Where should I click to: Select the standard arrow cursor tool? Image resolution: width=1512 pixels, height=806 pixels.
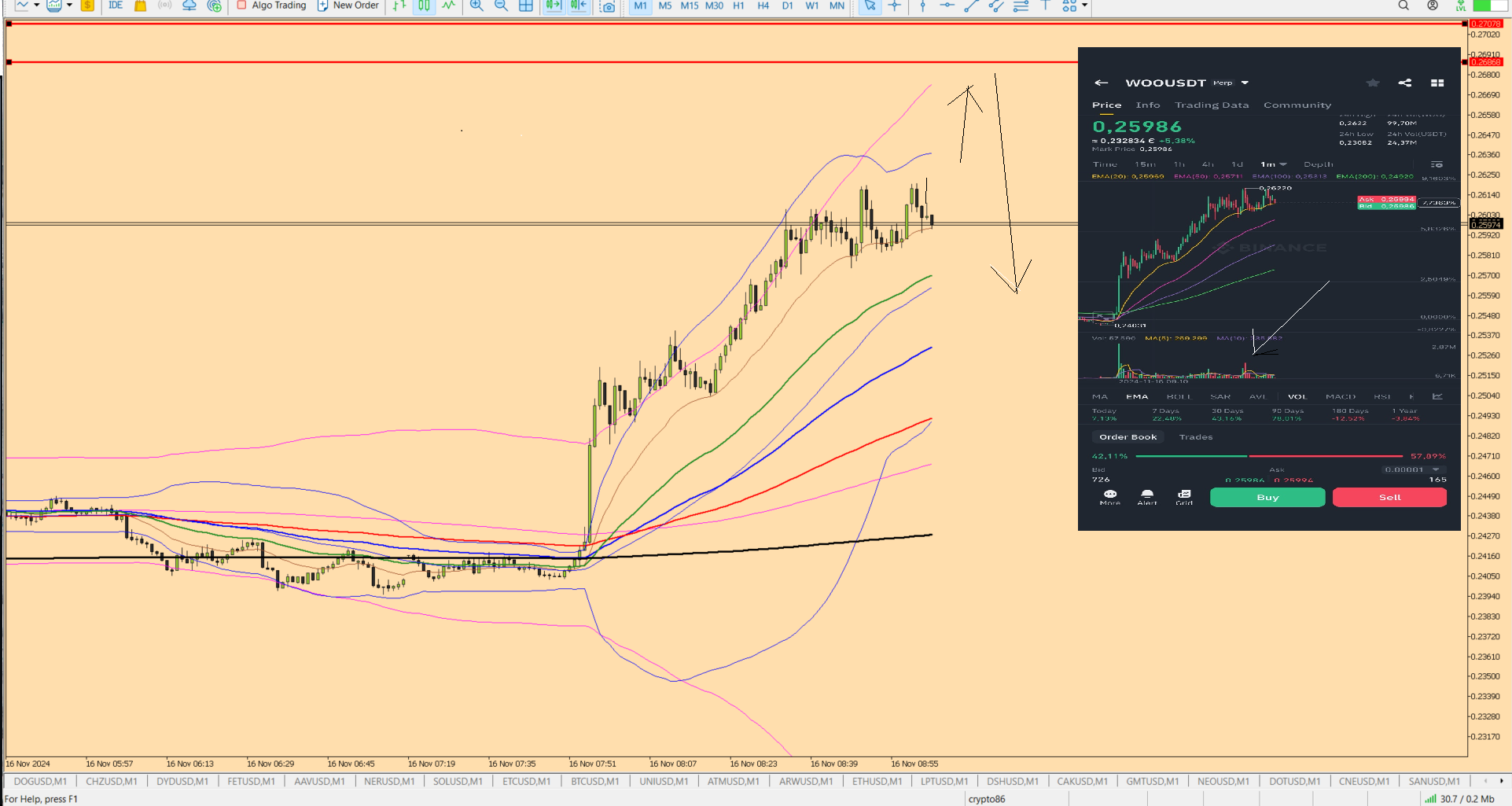pos(870,6)
